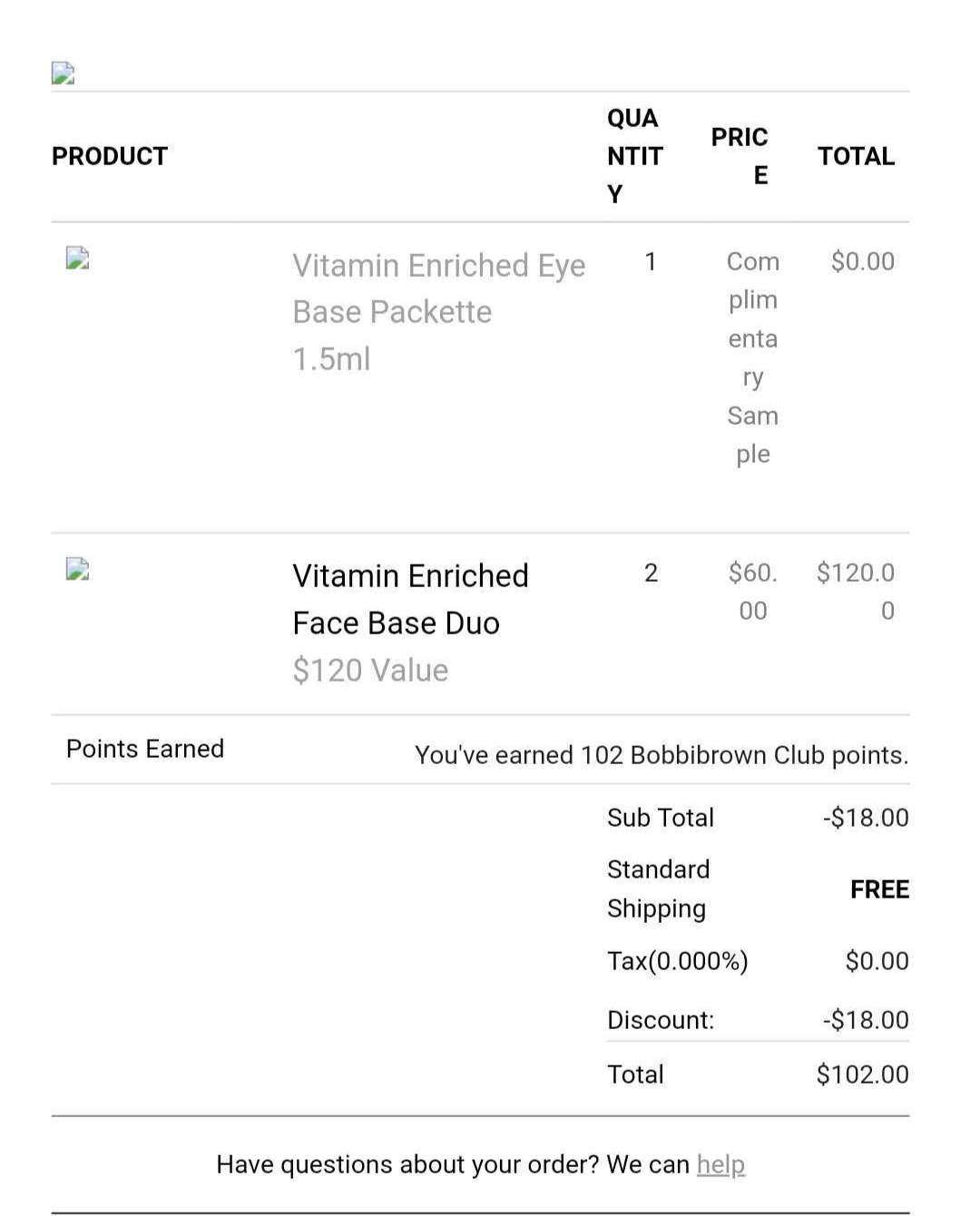Image resolution: width=980 pixels, height=1216 pixels.
Task: Click the FREE standard shipping value
Action: point(878,889)
